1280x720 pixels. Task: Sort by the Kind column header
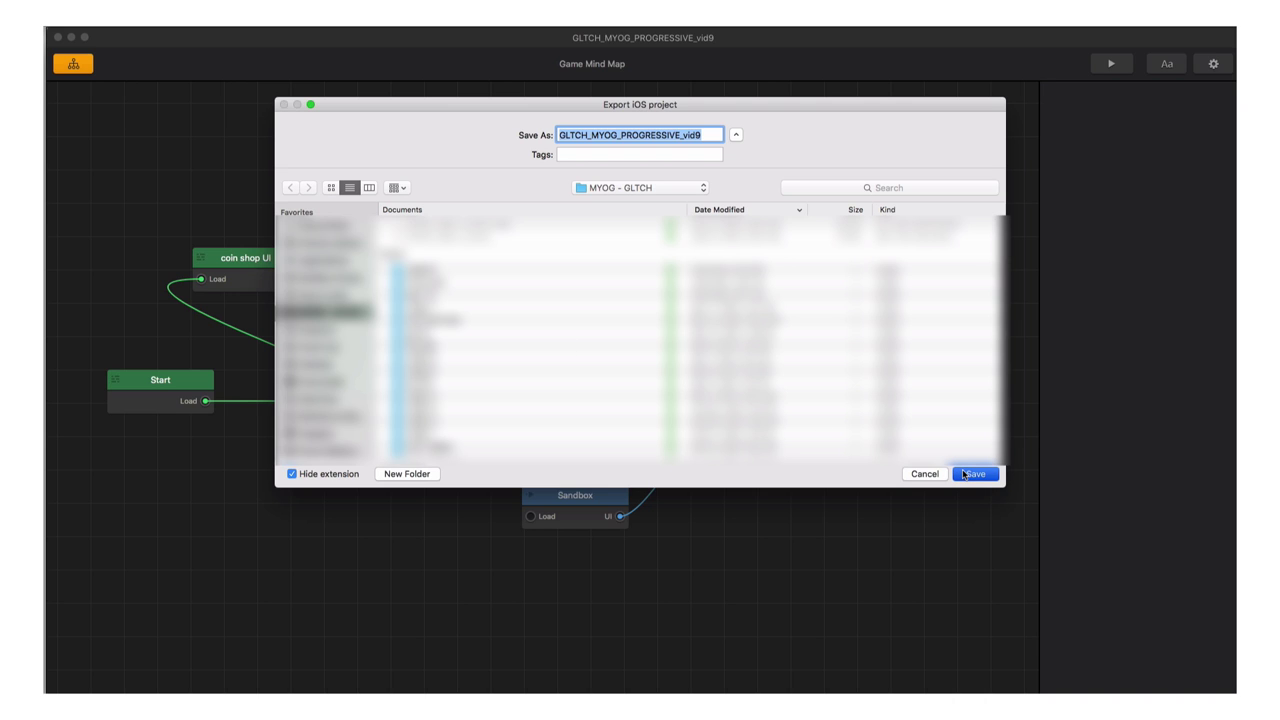888,210
